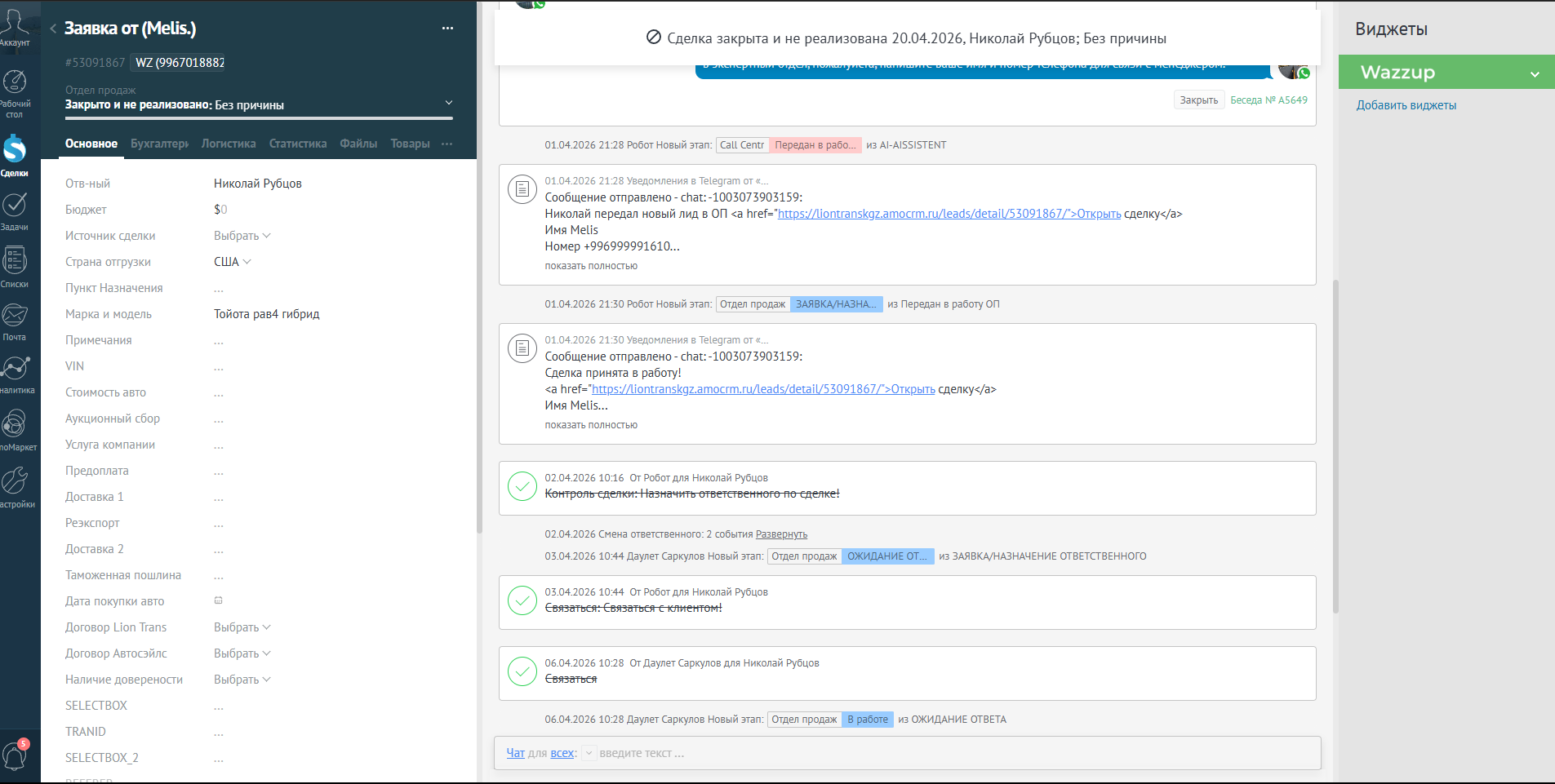The width and height of the screenshot is (1555, 784).
Task: Click the Чат link in message box
Action: click(x=515, y=753)
